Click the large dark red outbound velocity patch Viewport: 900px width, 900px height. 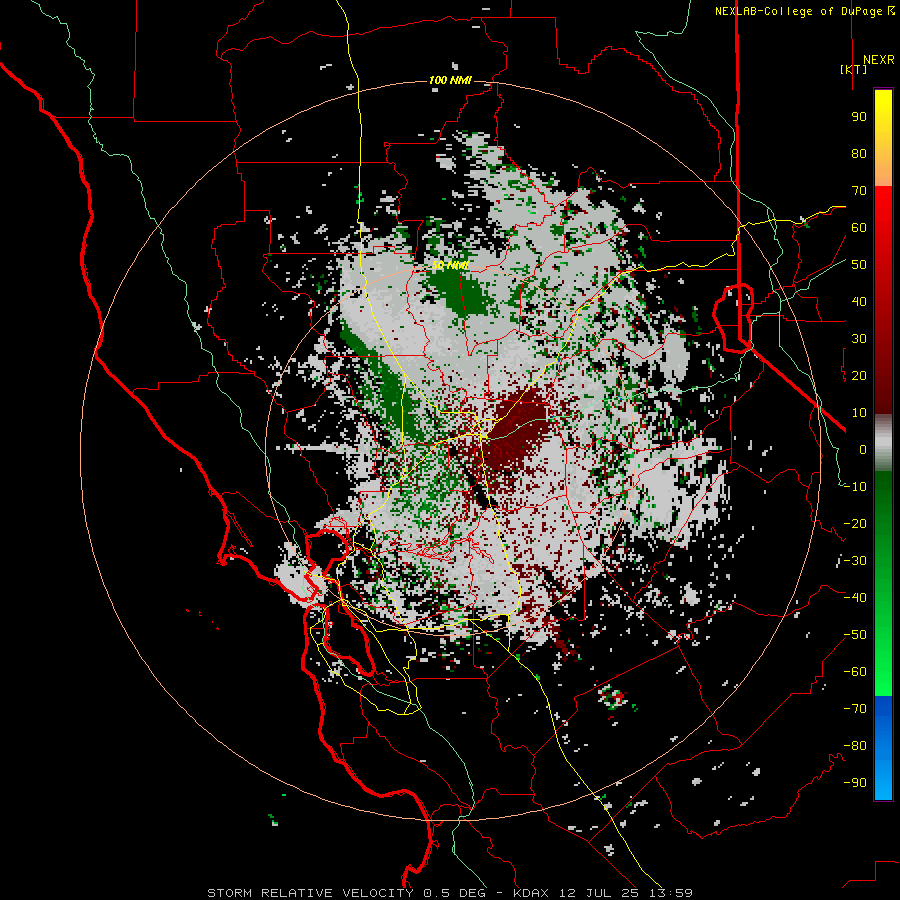click(x=517, y=429)
